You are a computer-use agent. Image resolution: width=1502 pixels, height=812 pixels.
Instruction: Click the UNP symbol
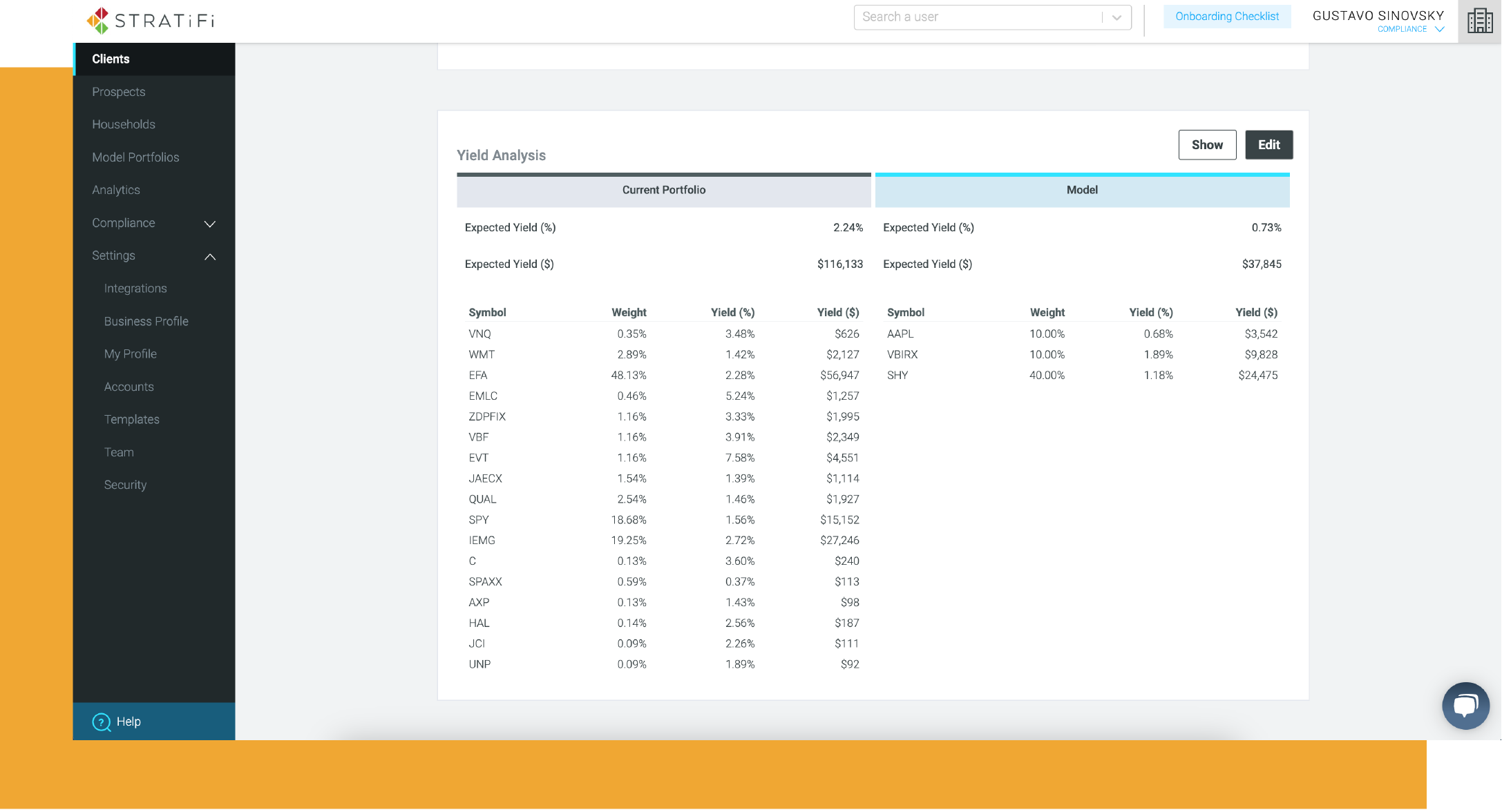pyautogui.click(x=479, y=664)
